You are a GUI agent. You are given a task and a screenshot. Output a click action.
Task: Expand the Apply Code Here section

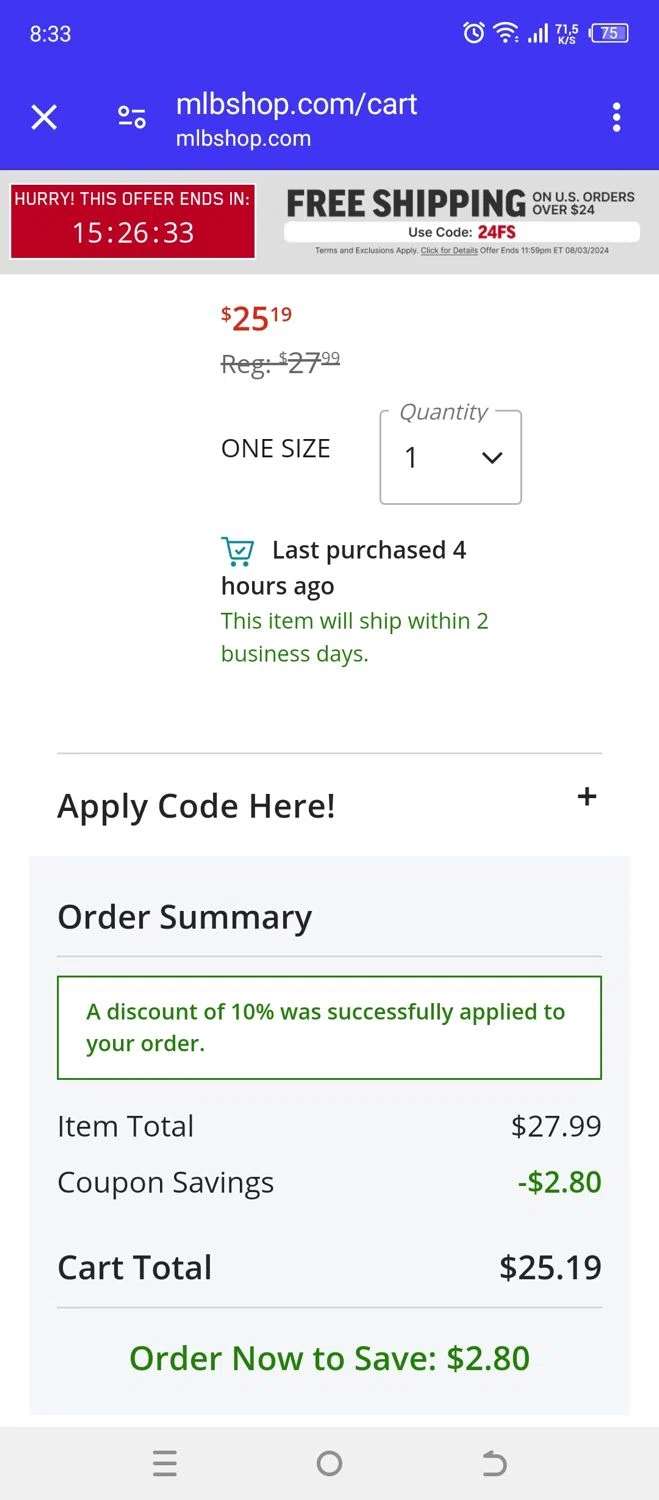pos(196,806)
